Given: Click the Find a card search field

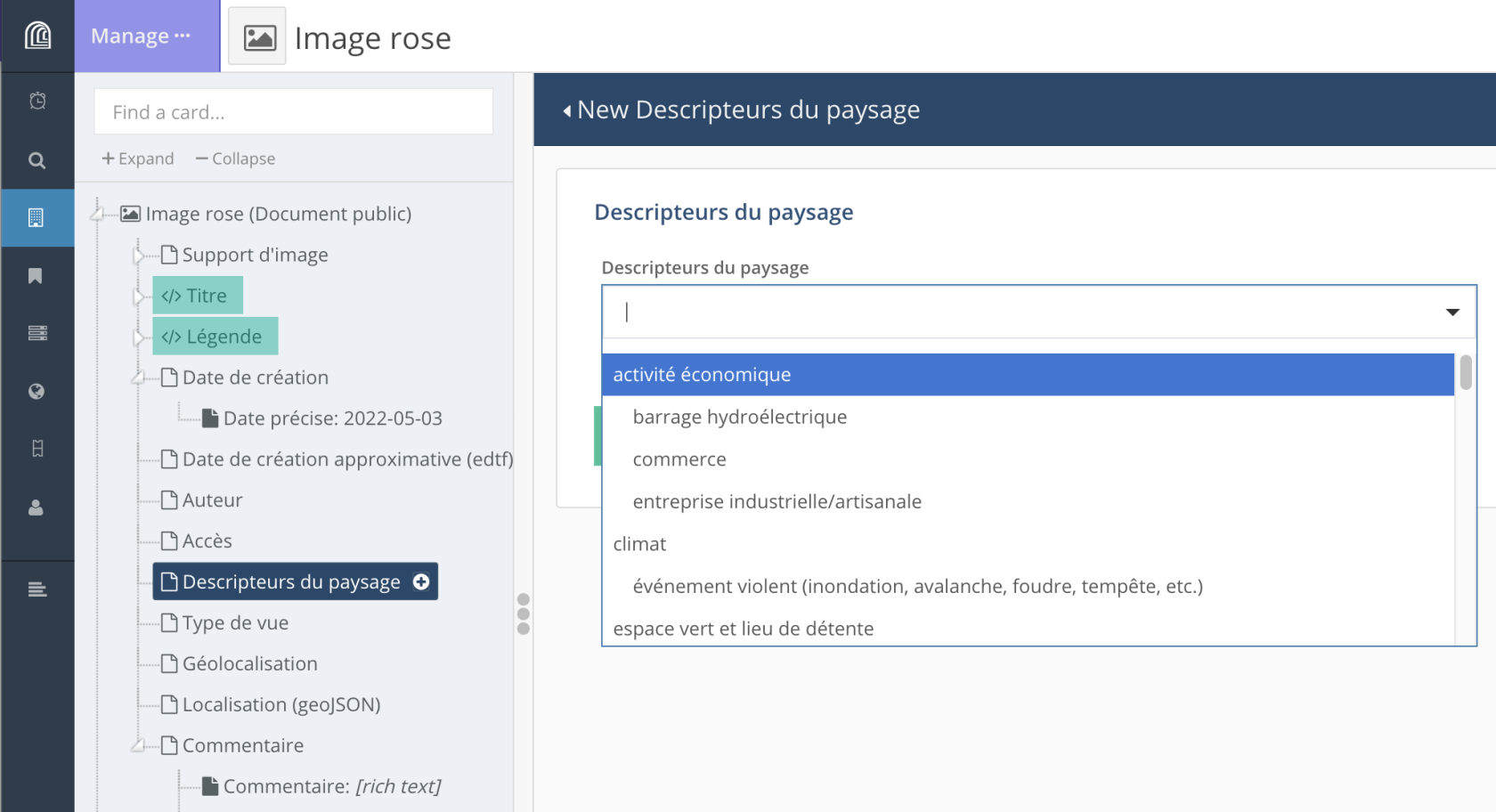Looking at the screenshot, I should pyautogui.click(x=294, y=112).
